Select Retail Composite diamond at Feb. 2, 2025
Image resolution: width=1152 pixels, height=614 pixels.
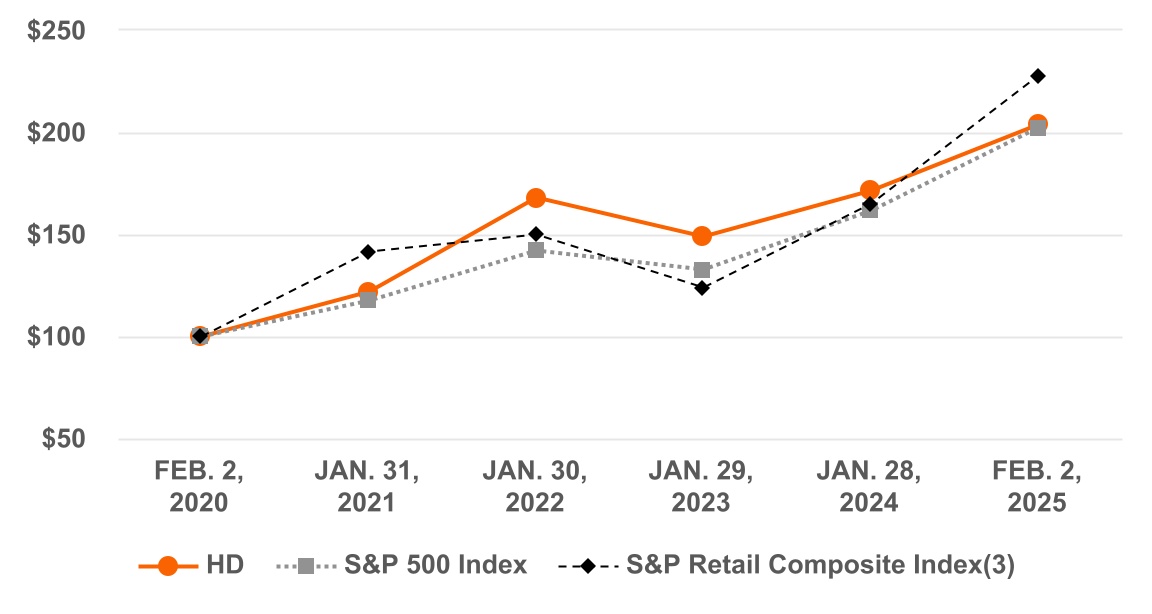1038,76
